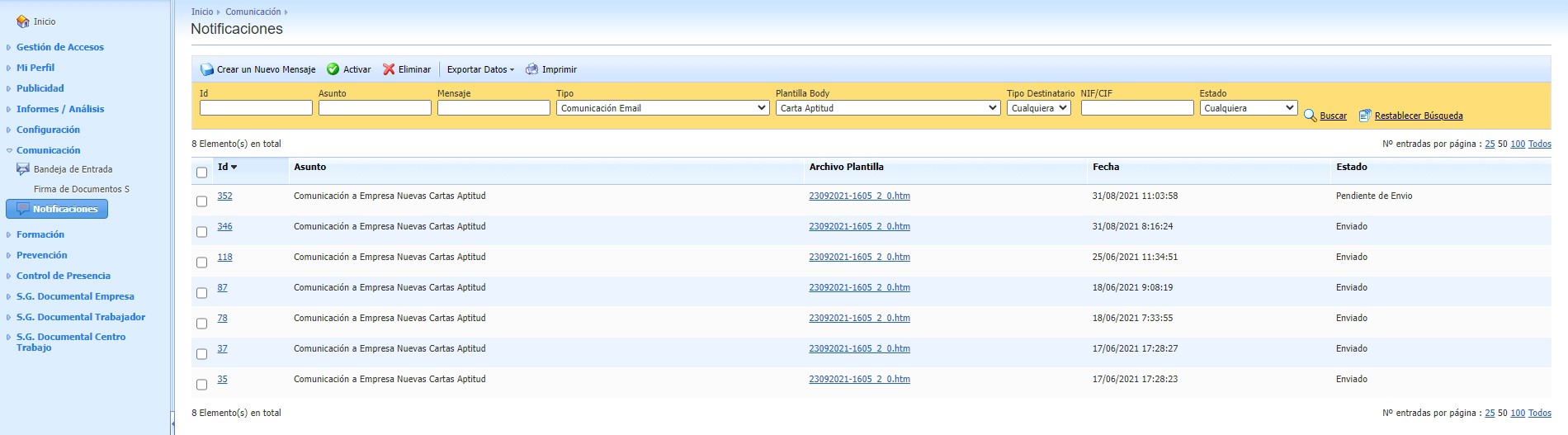Open Bandeja de Entrada inbox icon
This screenshot has height=435, width=1568.
pos(23,169)
